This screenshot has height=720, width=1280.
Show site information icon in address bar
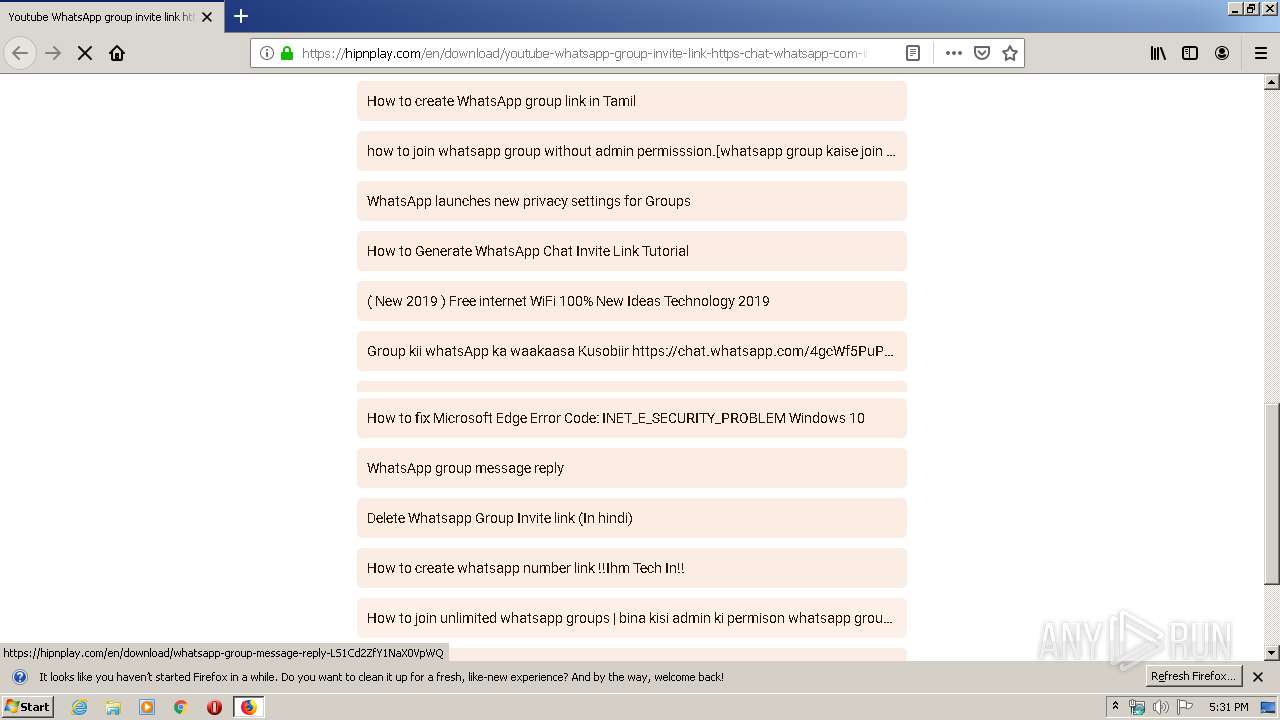coord(267,53)
